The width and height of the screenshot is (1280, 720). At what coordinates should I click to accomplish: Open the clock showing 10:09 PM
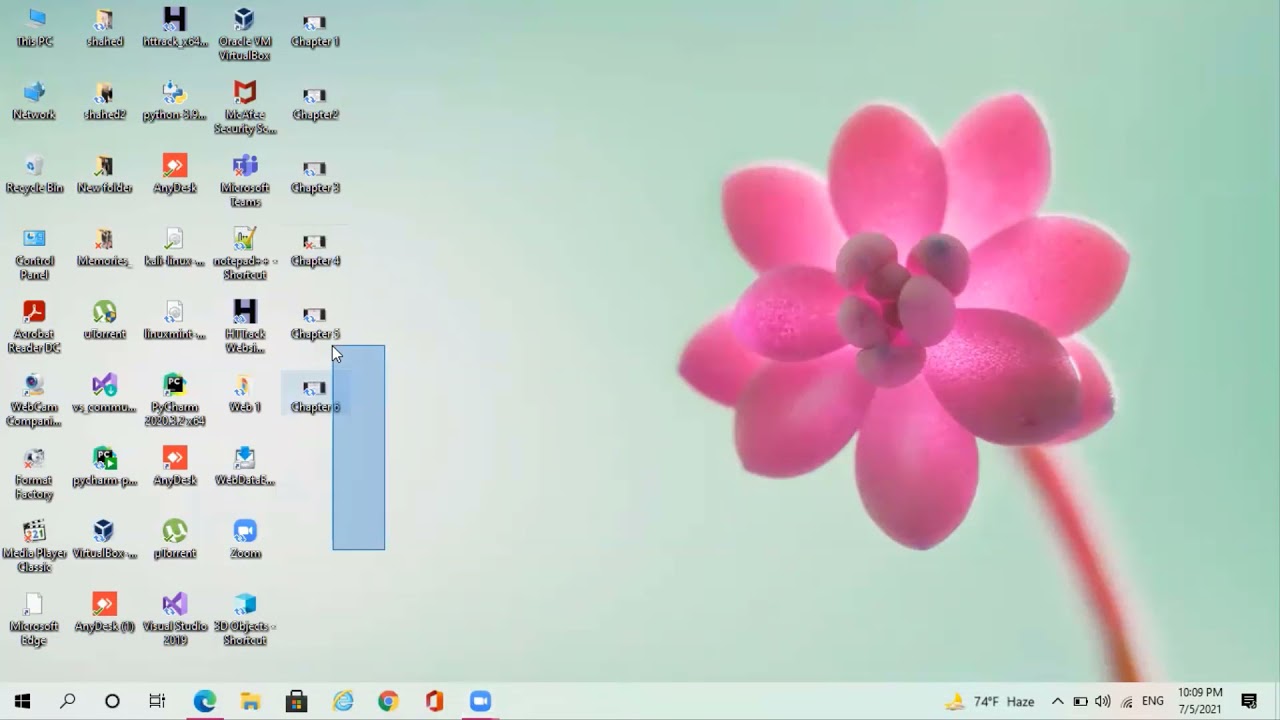click(x=1200, y=701)
